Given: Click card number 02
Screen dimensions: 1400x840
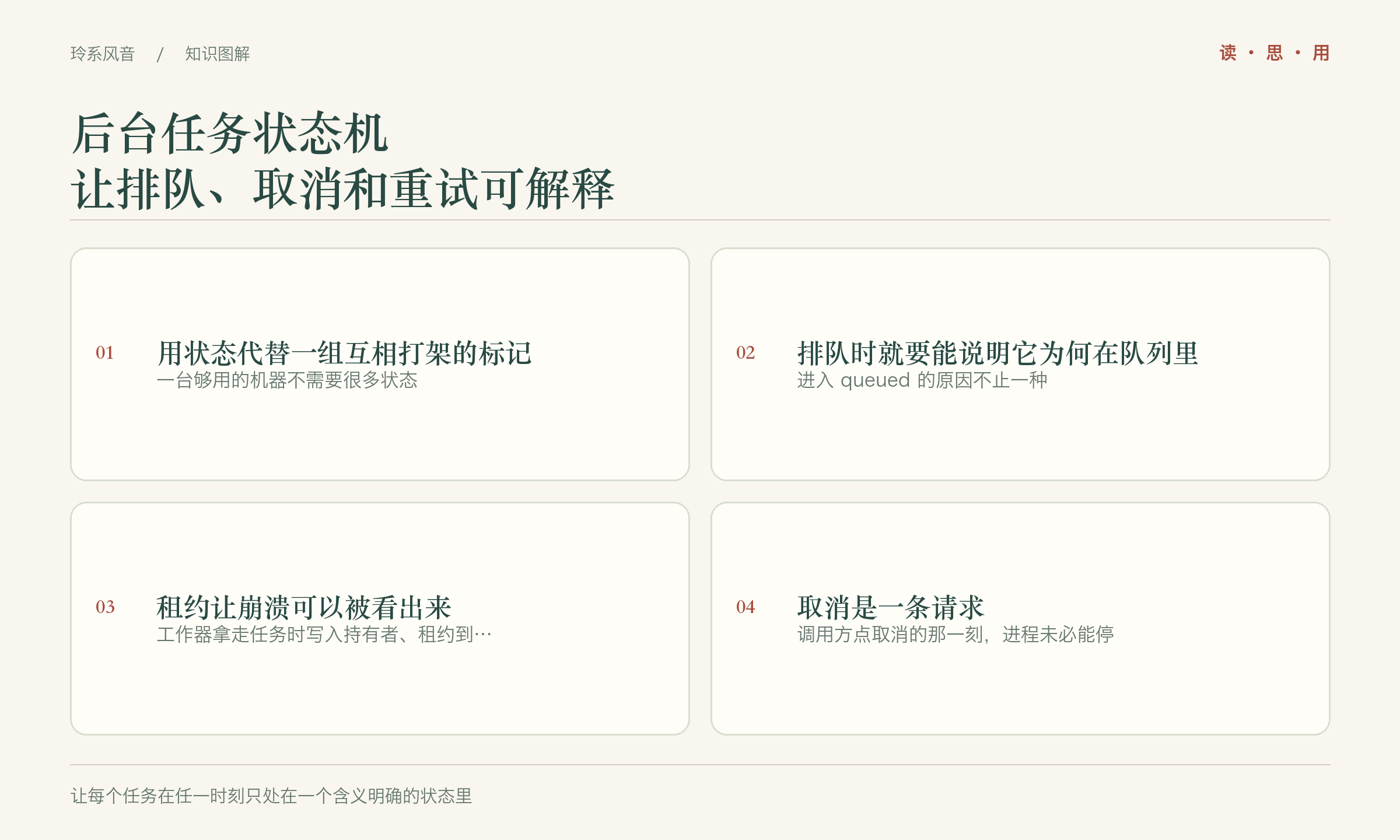Looking at the screenshot, I should (745, 353).
